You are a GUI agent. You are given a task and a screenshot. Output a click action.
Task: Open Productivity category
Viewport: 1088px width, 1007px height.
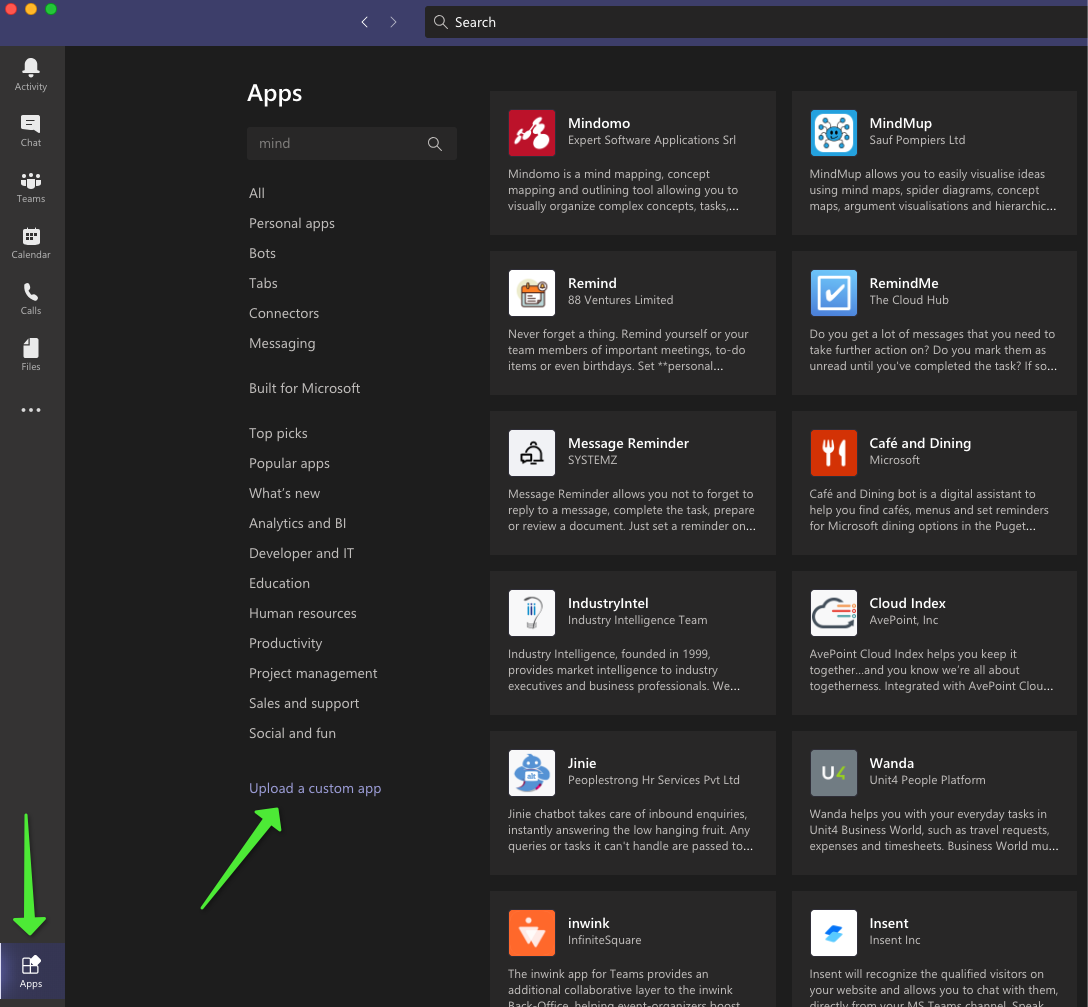pos(285,643)
